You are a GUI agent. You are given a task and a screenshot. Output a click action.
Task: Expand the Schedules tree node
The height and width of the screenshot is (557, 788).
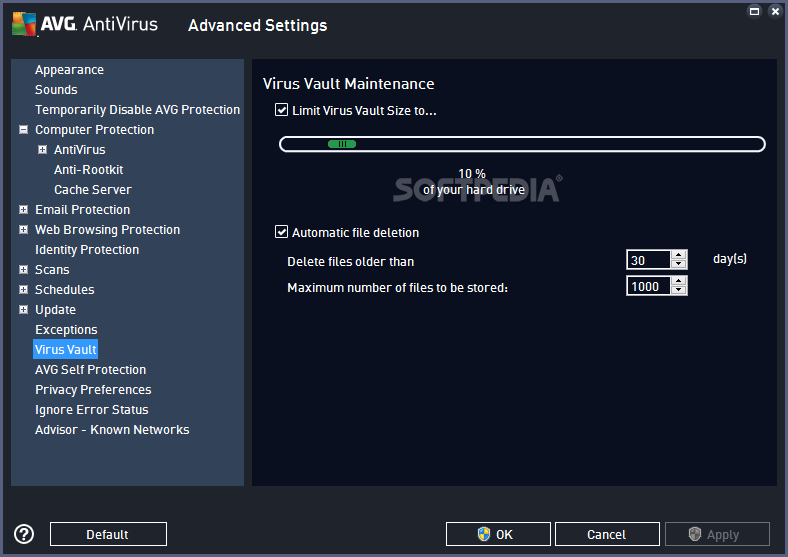[x=23, y=290]
